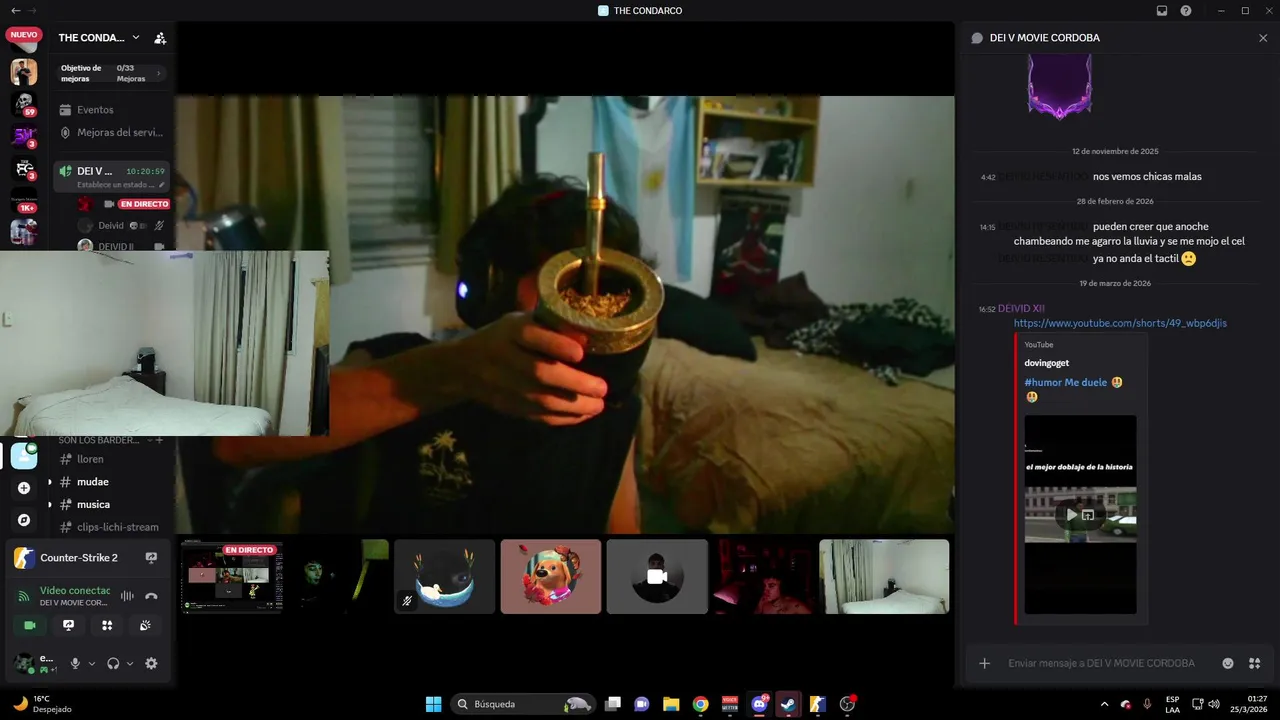The height and width of the screenshot is (720, 1280).
Task: Open the soundboard button
Action: [x=145, y=625]
